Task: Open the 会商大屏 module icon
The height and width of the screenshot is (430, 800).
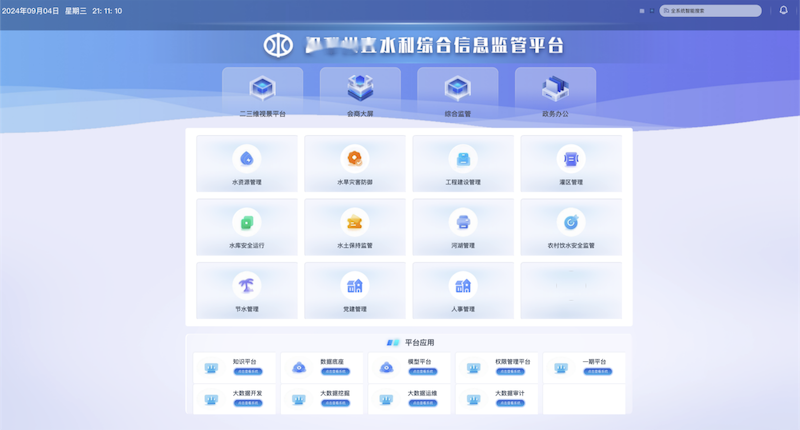Action: (360, 88)
